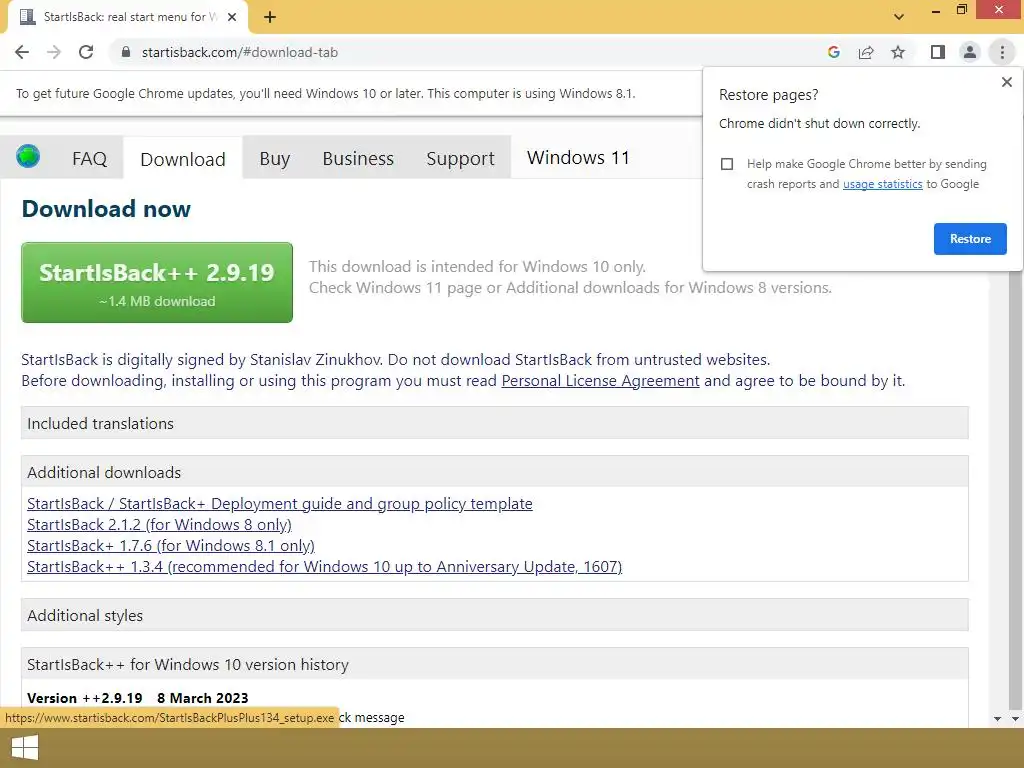Download StartIsBack++ 1.3.4 for Windows 10
Screen dimensions: 1024x768
pyautogui.click(x=325, y=566)
